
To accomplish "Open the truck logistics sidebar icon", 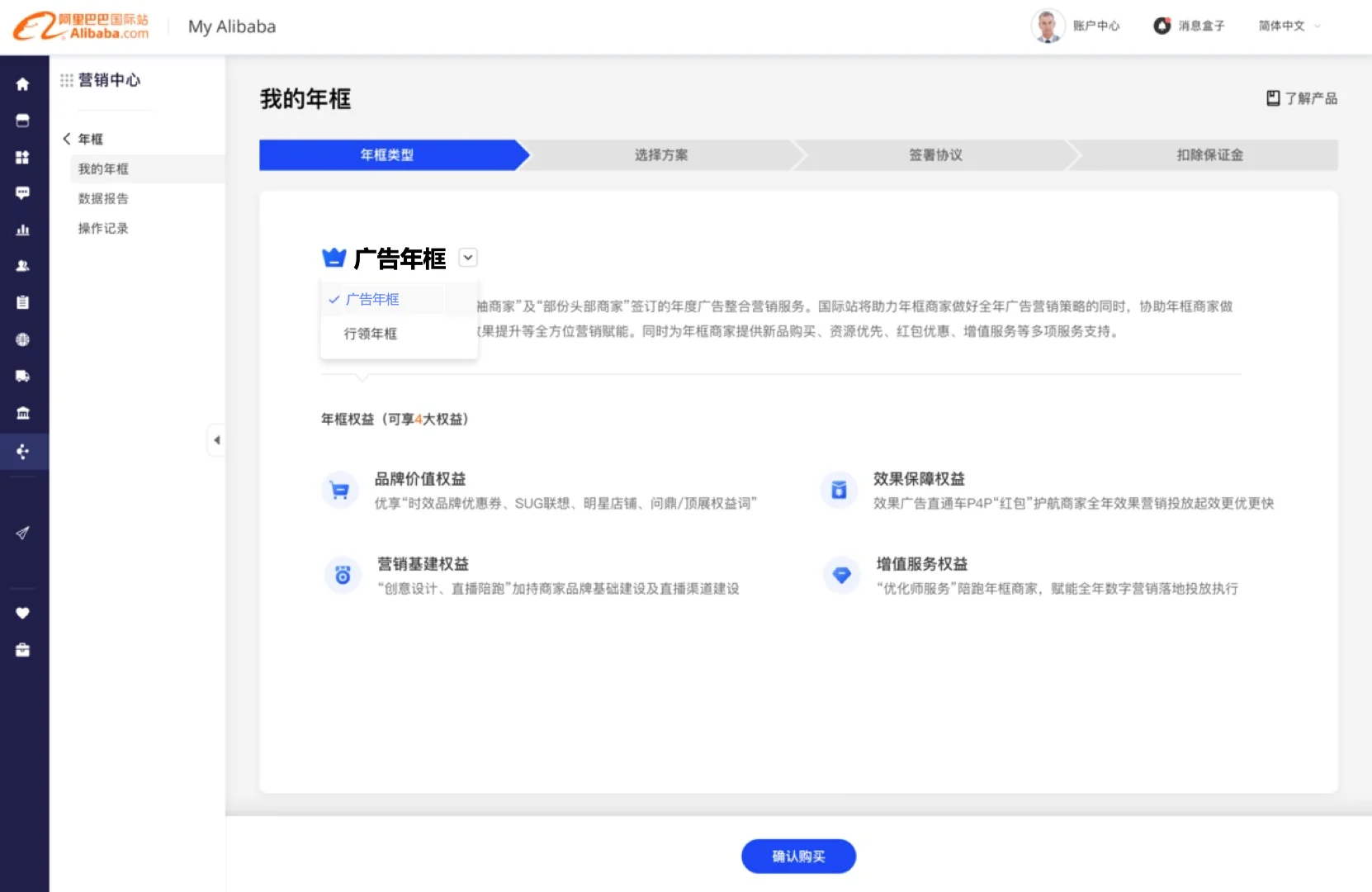I will click(22, 377).
